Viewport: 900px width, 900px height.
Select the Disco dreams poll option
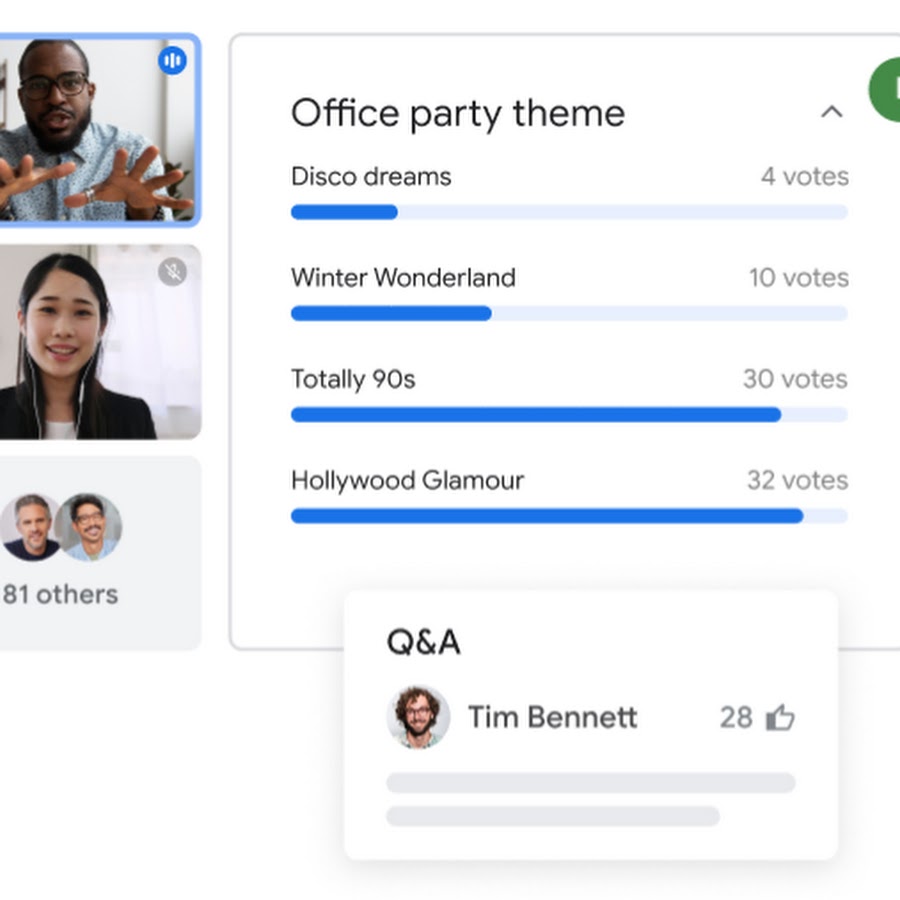tap(569, 192)
